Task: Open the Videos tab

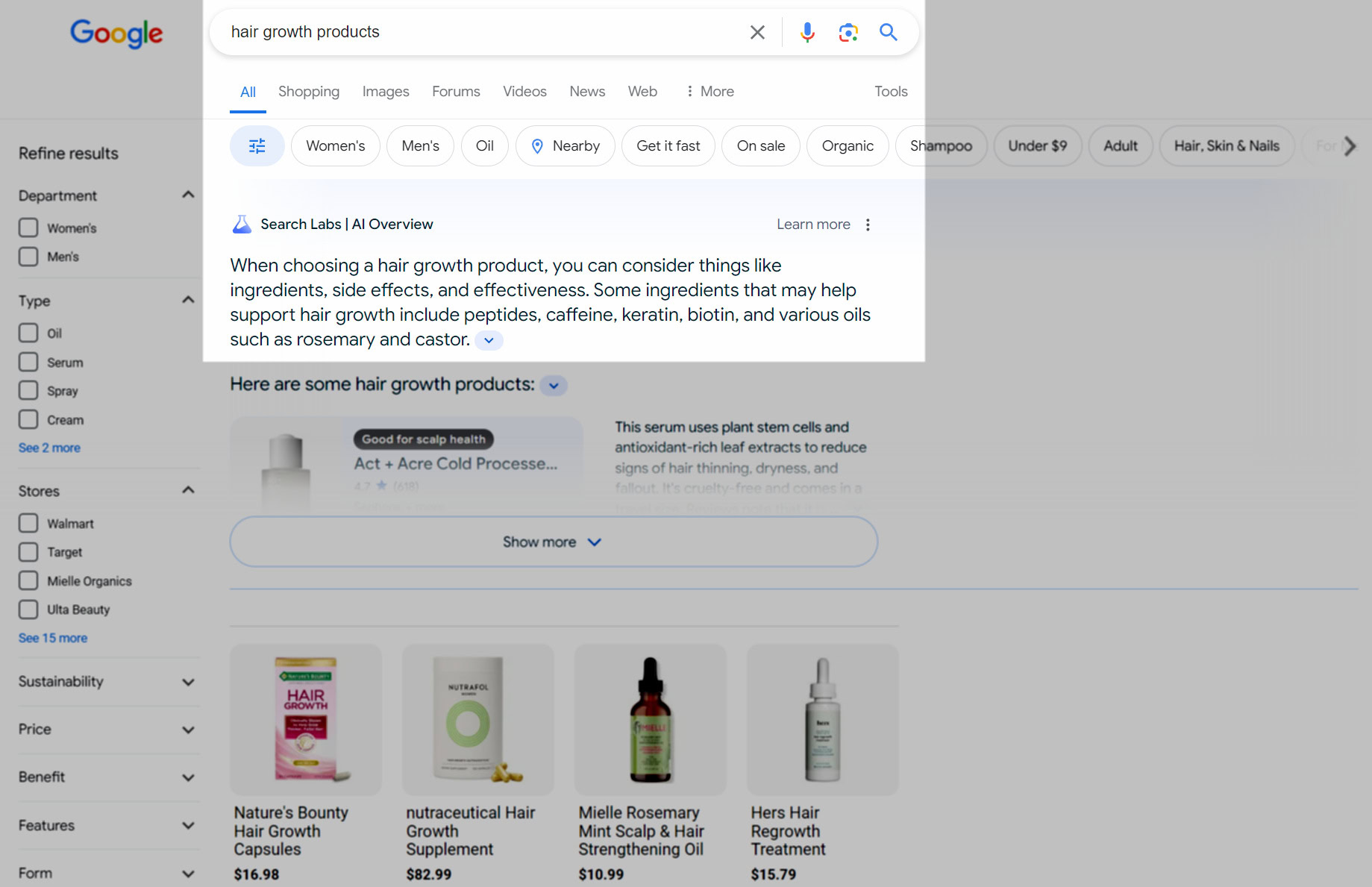Action: pos(524,92)
